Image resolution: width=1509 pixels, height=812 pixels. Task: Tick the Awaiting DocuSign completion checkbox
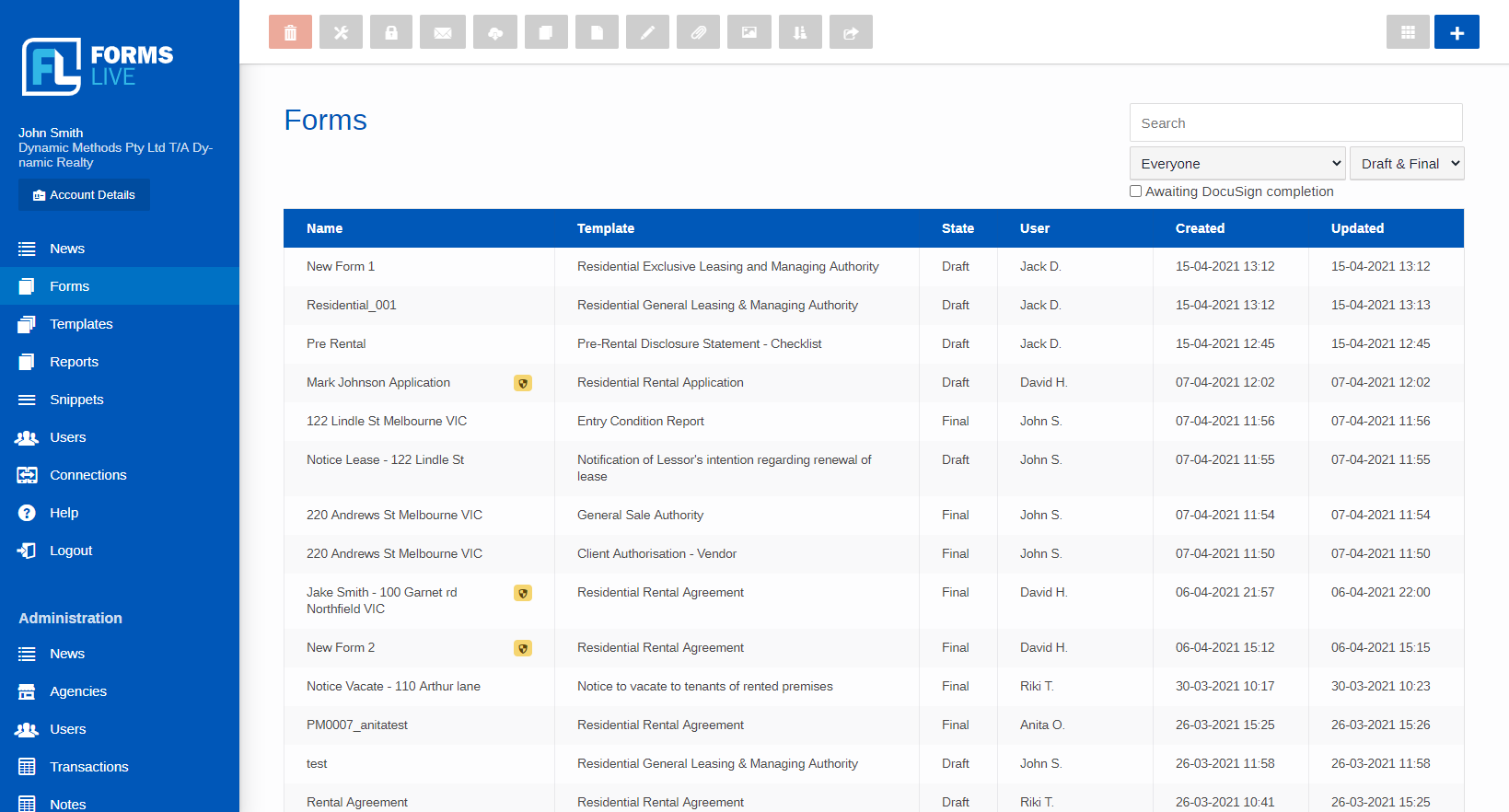1135,191
